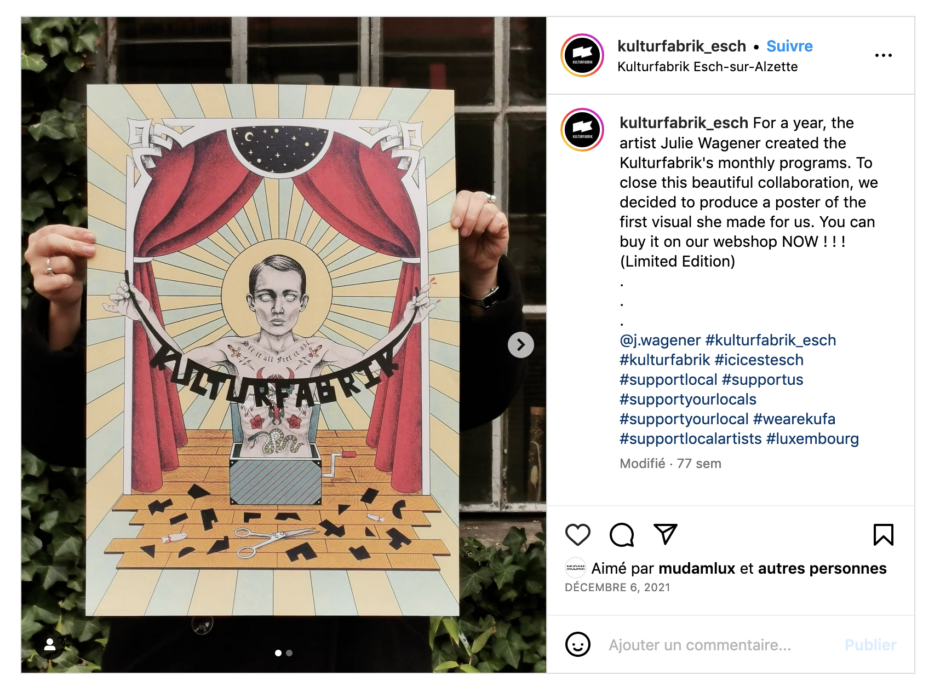Like the post with the heart icon
Screen dimensions: 940x693
(x=578, y=534)
